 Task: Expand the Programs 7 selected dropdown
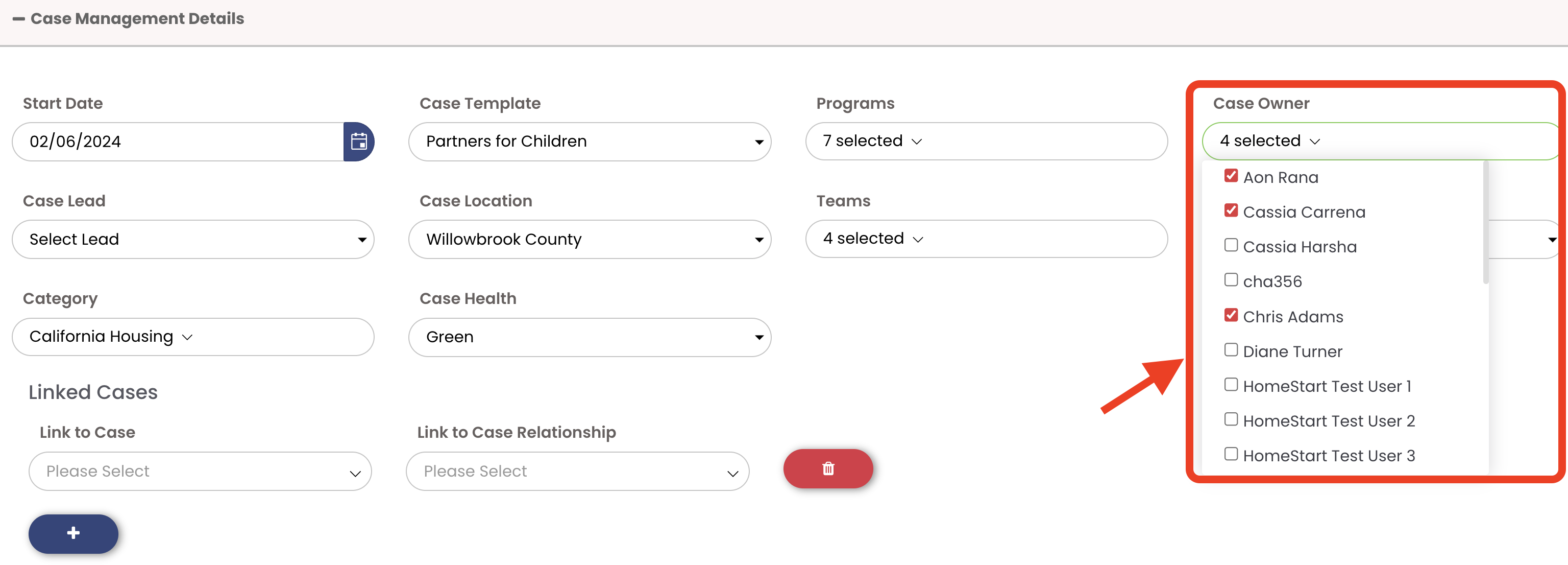[986, 142]
